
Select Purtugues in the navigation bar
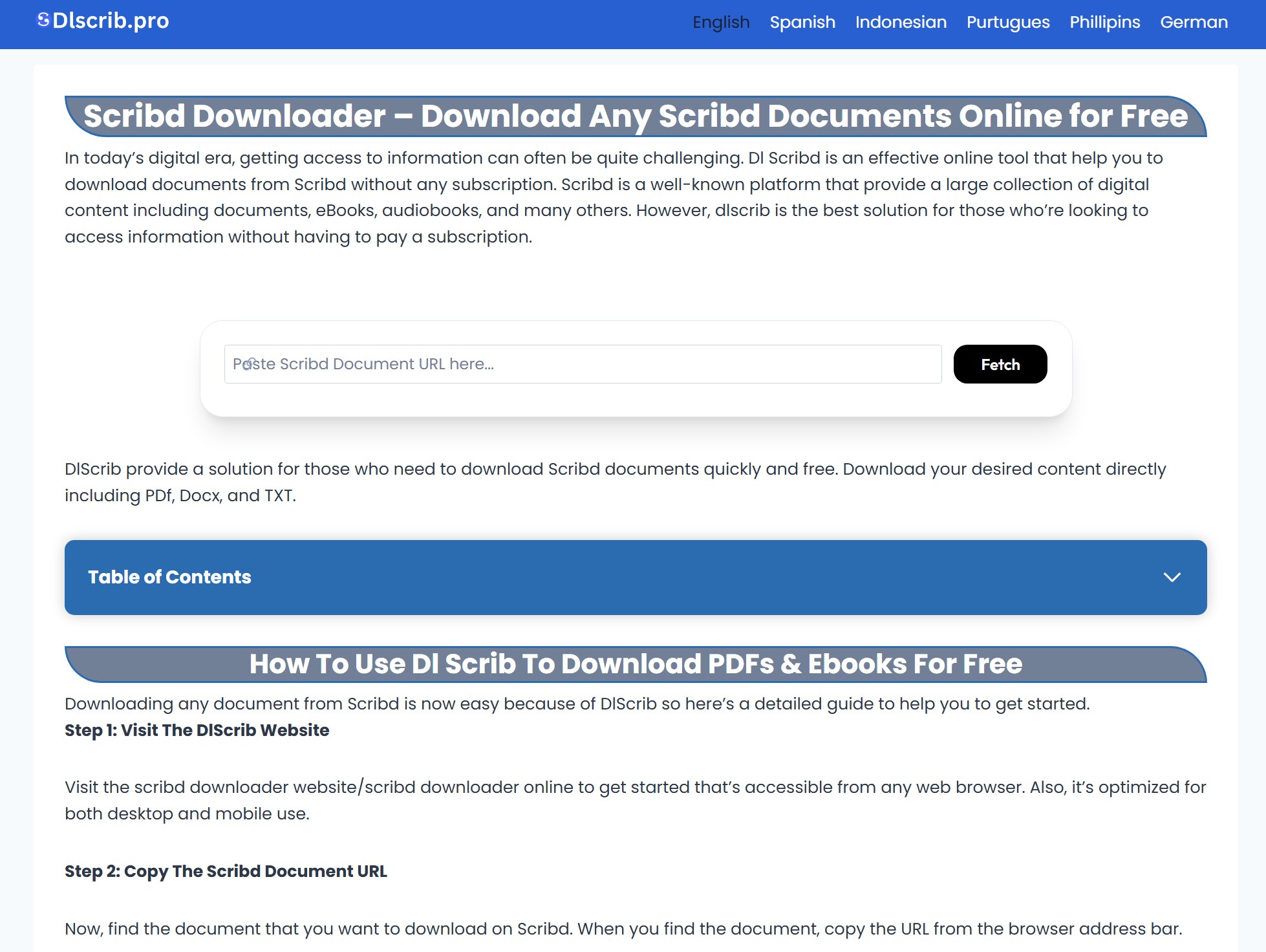click(x=1007, y=22)
